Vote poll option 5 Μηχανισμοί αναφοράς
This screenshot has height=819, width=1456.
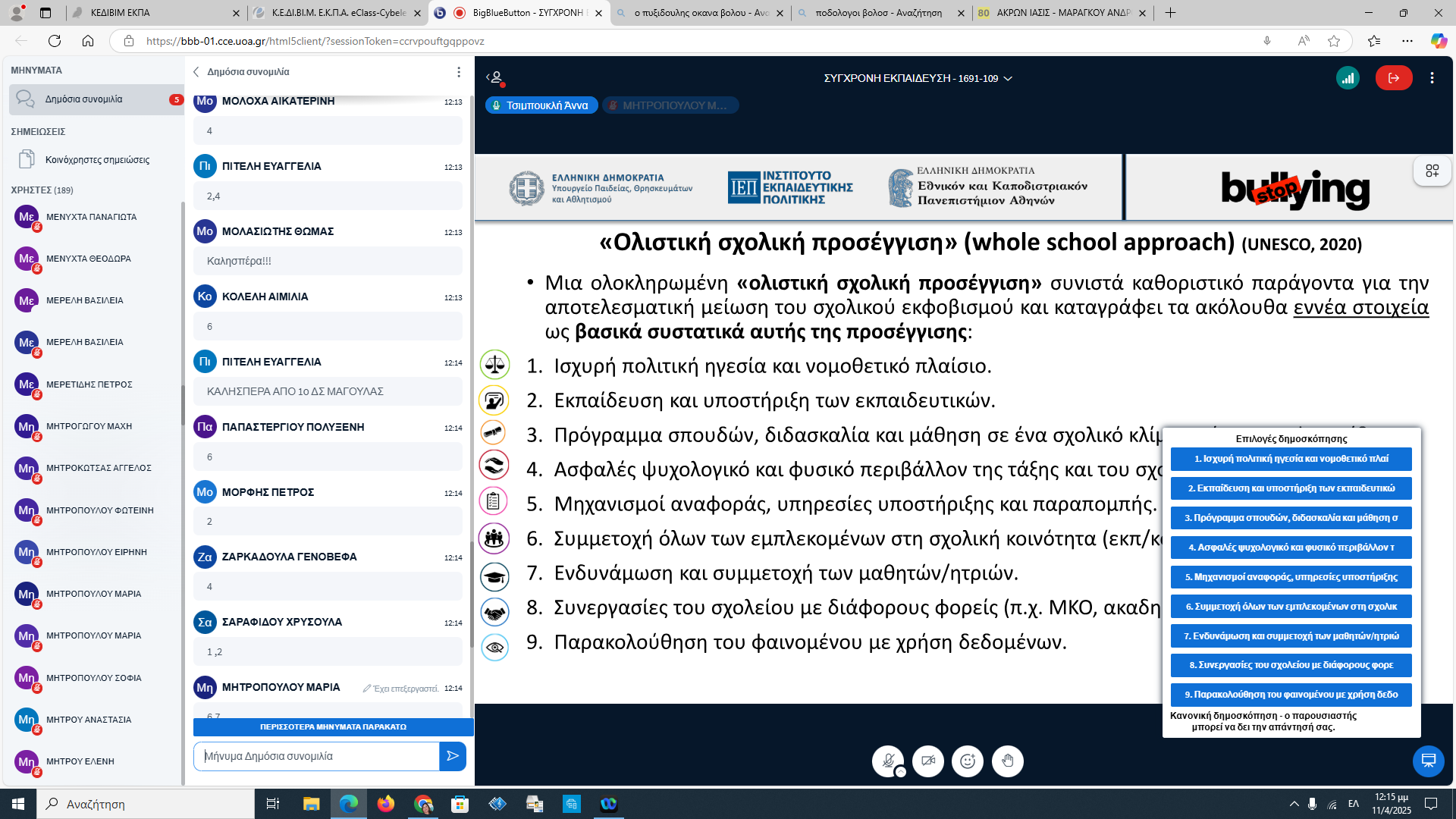click(x=1291, y=577)
